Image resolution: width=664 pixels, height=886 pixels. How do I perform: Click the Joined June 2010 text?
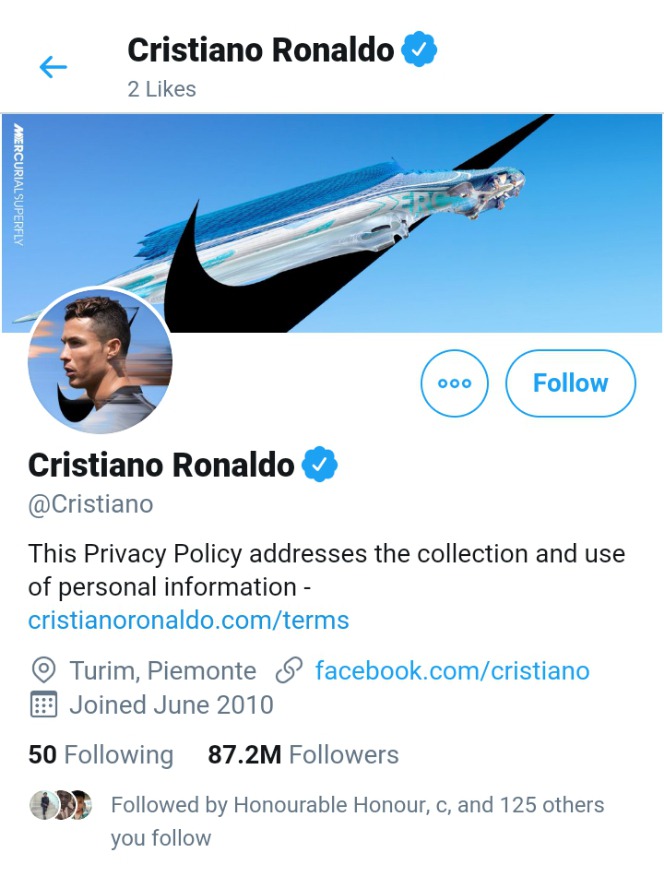(x=171, y=704)
